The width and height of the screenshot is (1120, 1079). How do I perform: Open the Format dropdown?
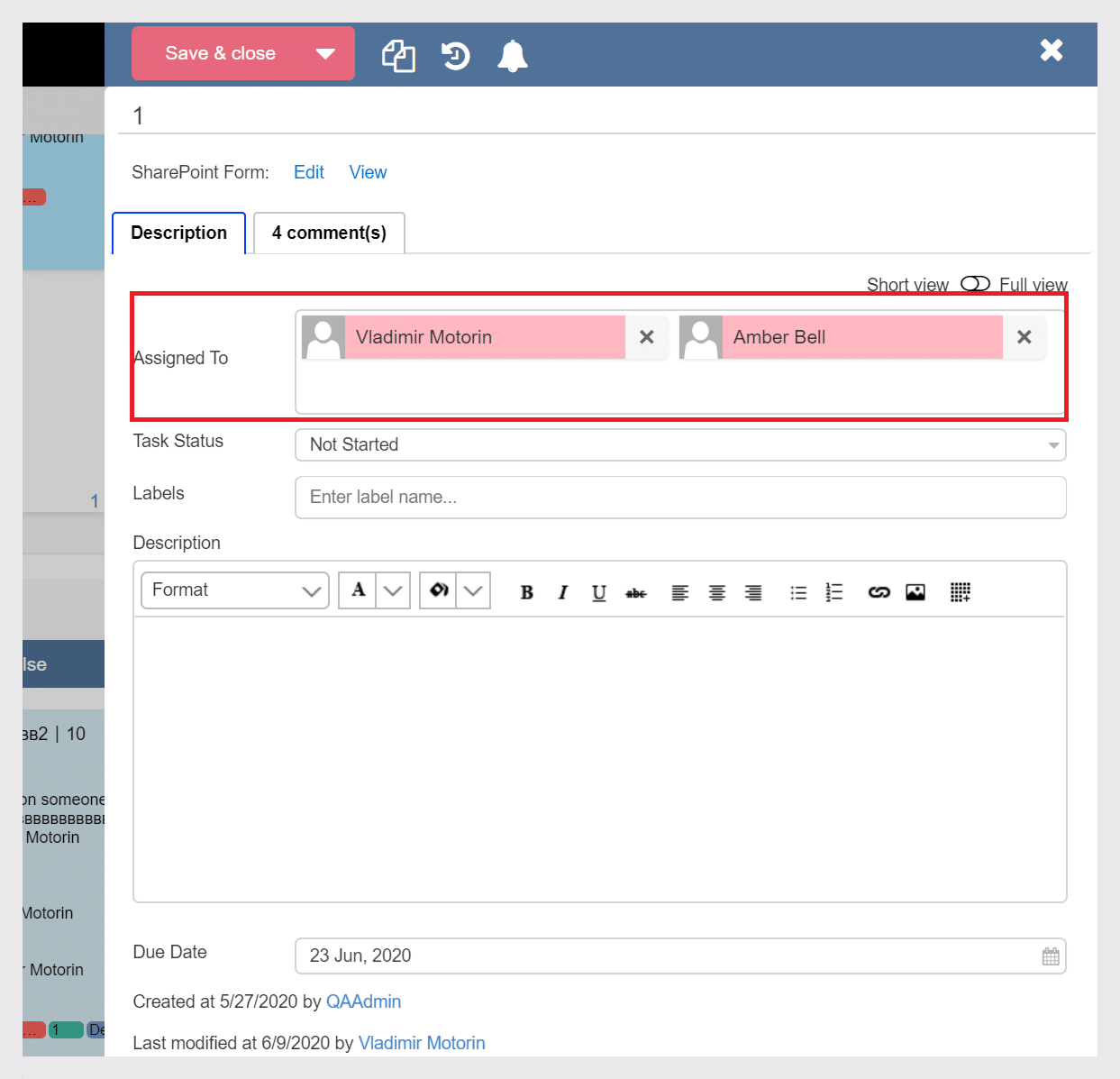(x=235, y=590)
